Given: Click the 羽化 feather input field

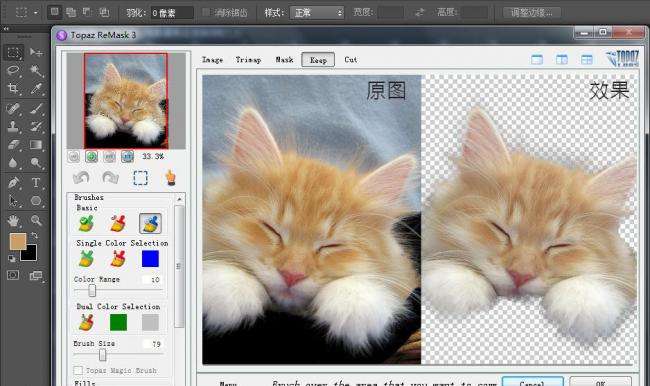Looking at the screenshot, I should 172,13.
